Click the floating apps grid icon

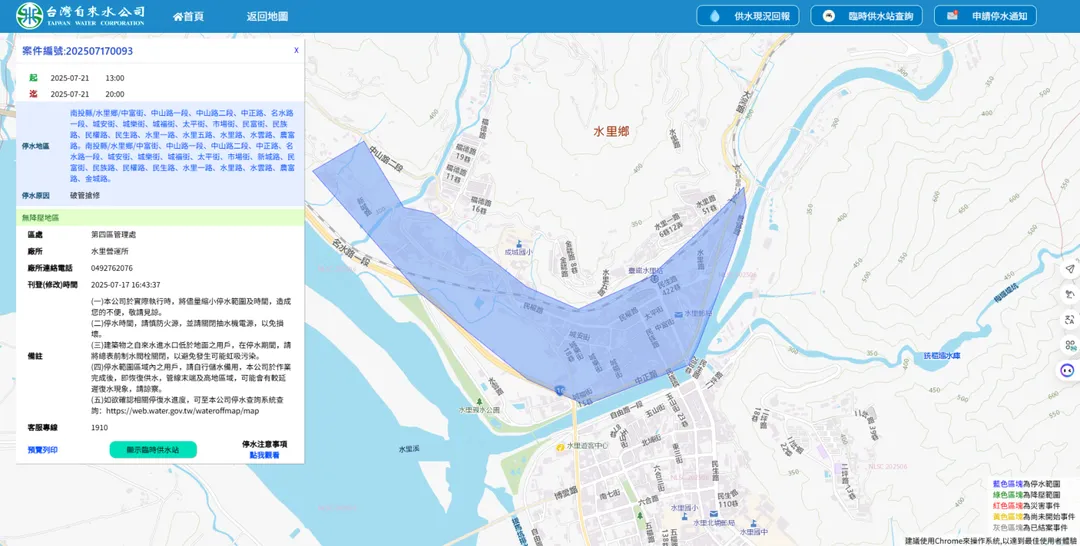point(1069,345)
